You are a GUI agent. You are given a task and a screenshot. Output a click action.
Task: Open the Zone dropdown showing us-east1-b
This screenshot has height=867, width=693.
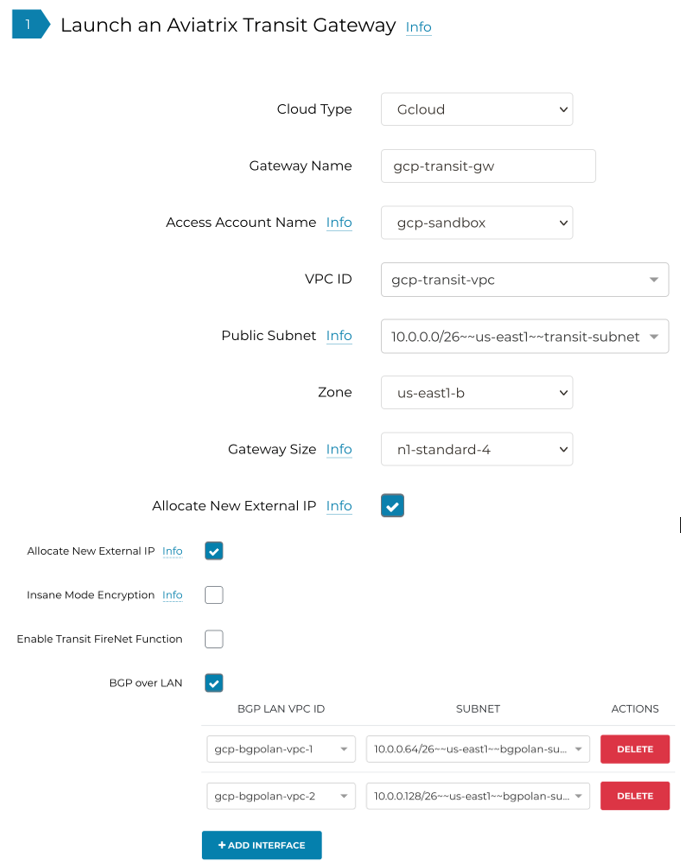click(476, 392)
